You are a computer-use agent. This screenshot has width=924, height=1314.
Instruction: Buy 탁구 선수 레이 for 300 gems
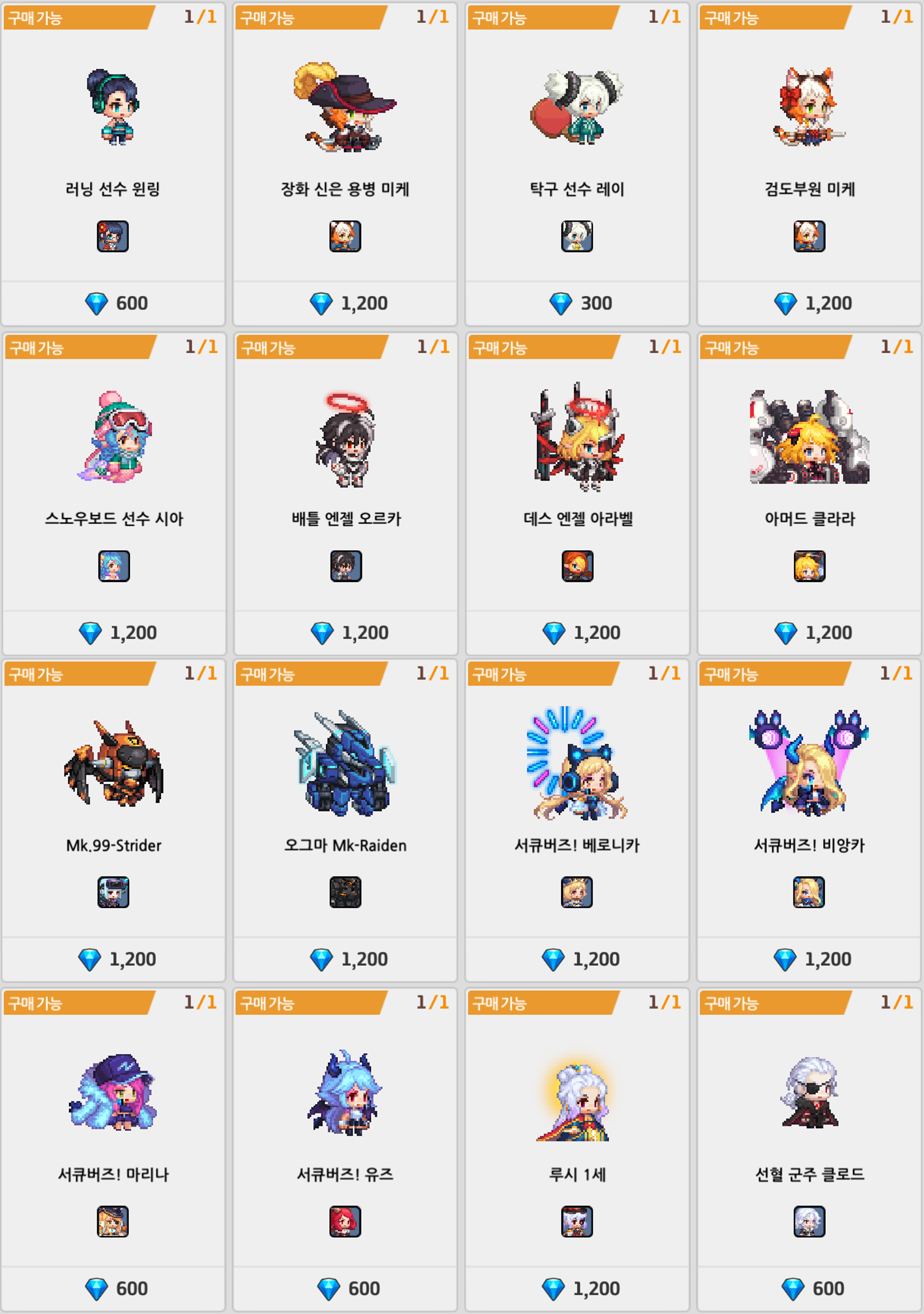point(577,304)
